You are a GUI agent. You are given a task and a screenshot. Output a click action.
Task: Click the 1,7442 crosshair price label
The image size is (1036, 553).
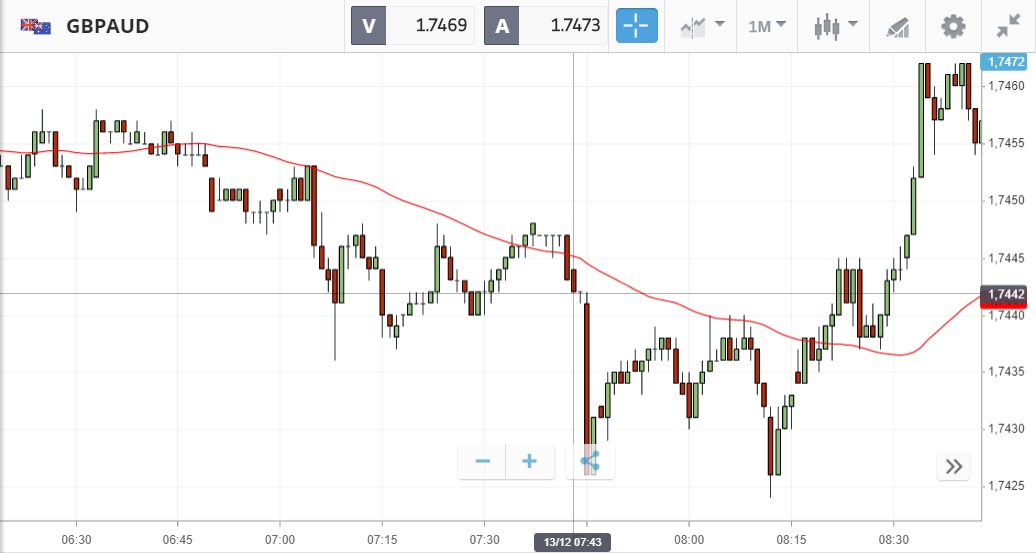pyautogui.click(x=1008, y=294)
